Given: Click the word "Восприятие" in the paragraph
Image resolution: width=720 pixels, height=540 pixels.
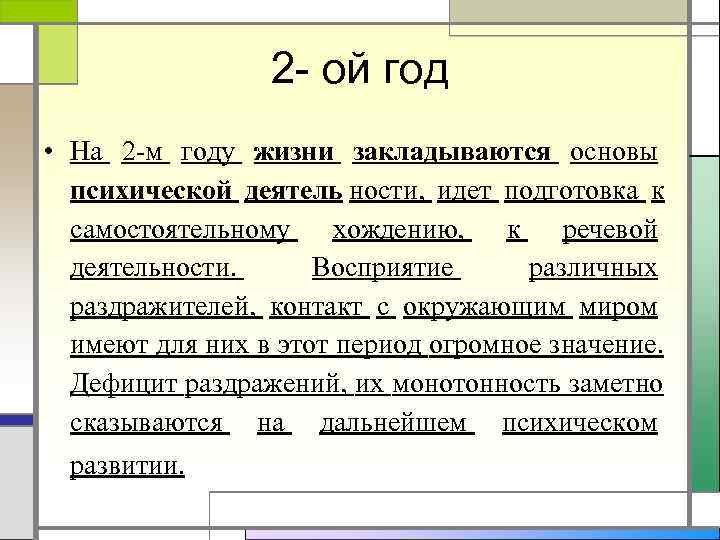Looking at the screenshot, I should pos(383,267).
